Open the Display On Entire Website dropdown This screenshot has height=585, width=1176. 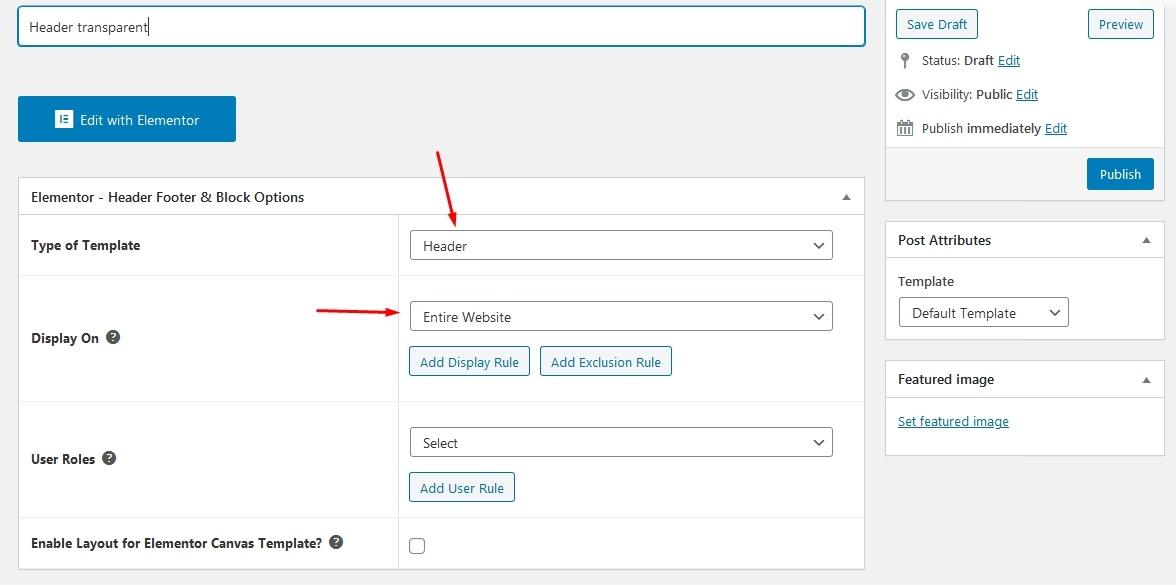621,317
